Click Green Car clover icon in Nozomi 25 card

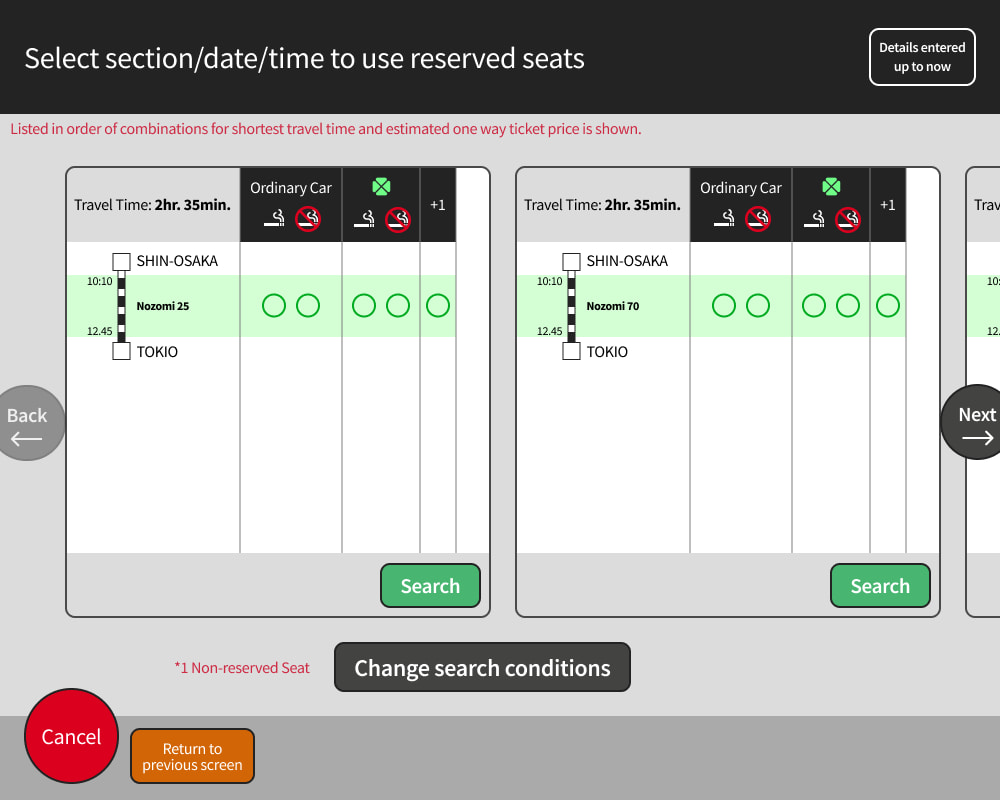tap(381, 187)
